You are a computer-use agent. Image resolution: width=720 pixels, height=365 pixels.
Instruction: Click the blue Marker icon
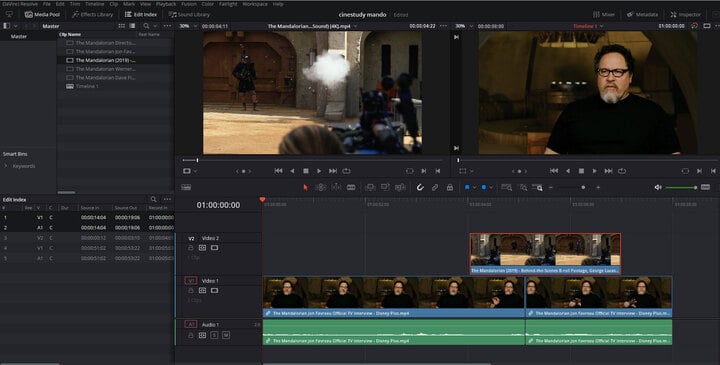tap(484, 187)
